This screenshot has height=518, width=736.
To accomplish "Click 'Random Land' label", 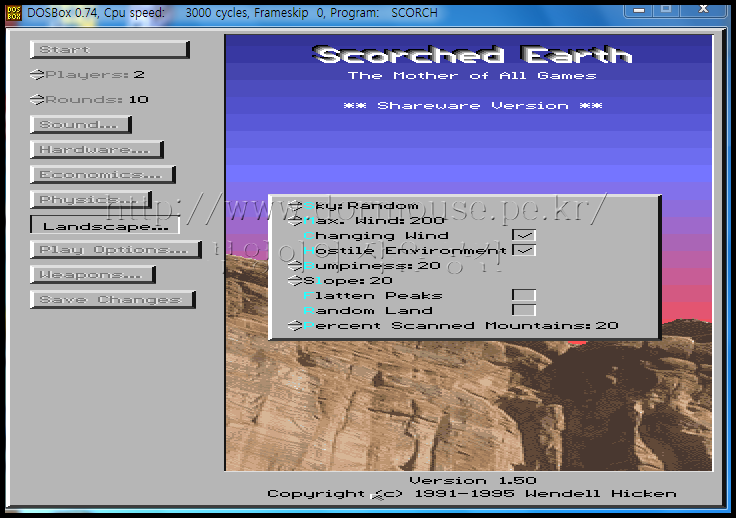I will (368, 311).
